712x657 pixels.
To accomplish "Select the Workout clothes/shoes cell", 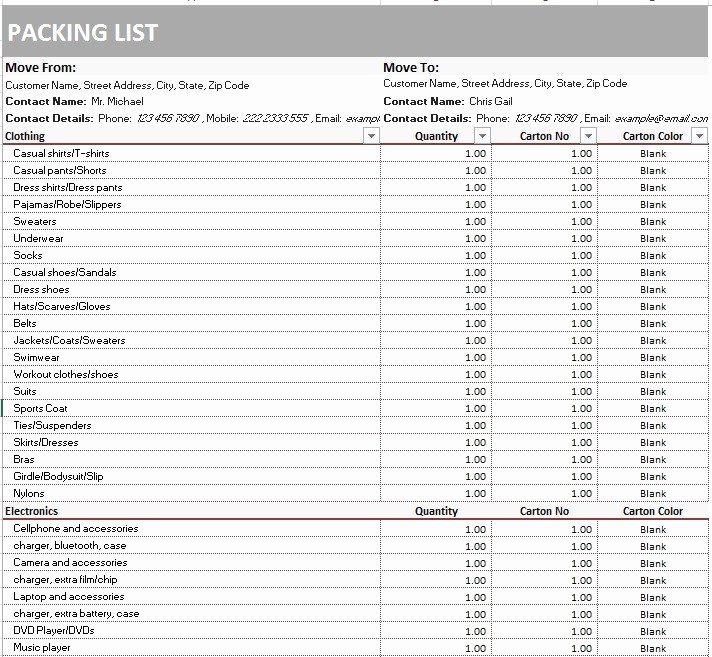I will pyautogui.click(x=192, y=374).
